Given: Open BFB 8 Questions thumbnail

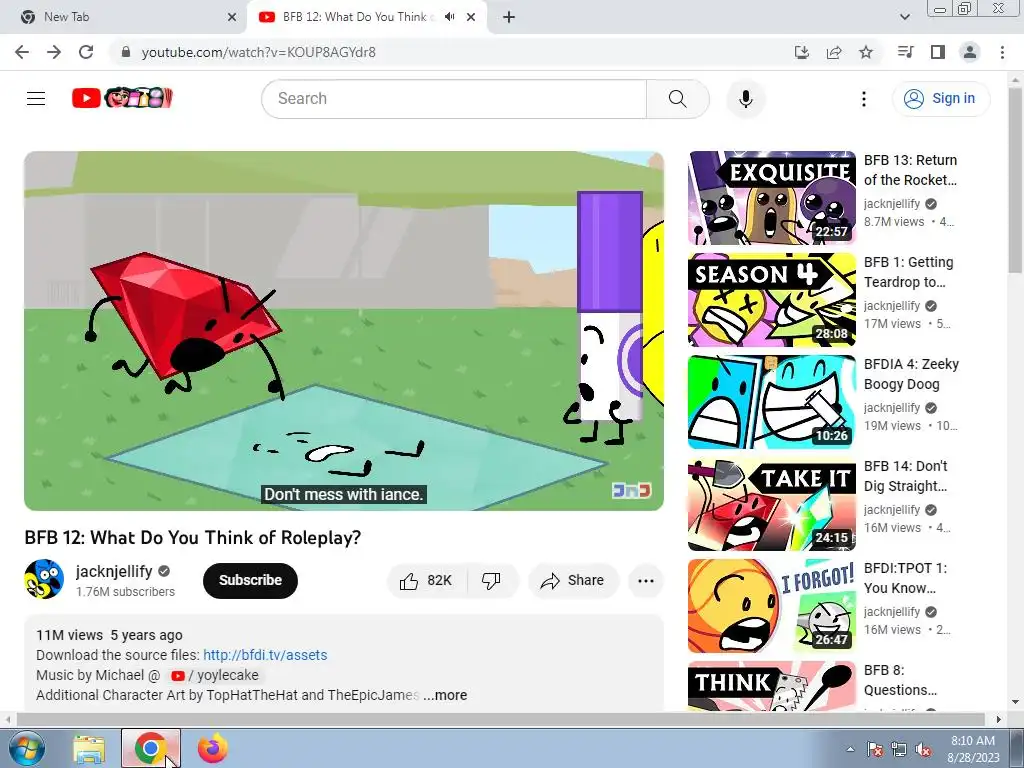Looking at the screenshot, I should [x=772, y=686].
